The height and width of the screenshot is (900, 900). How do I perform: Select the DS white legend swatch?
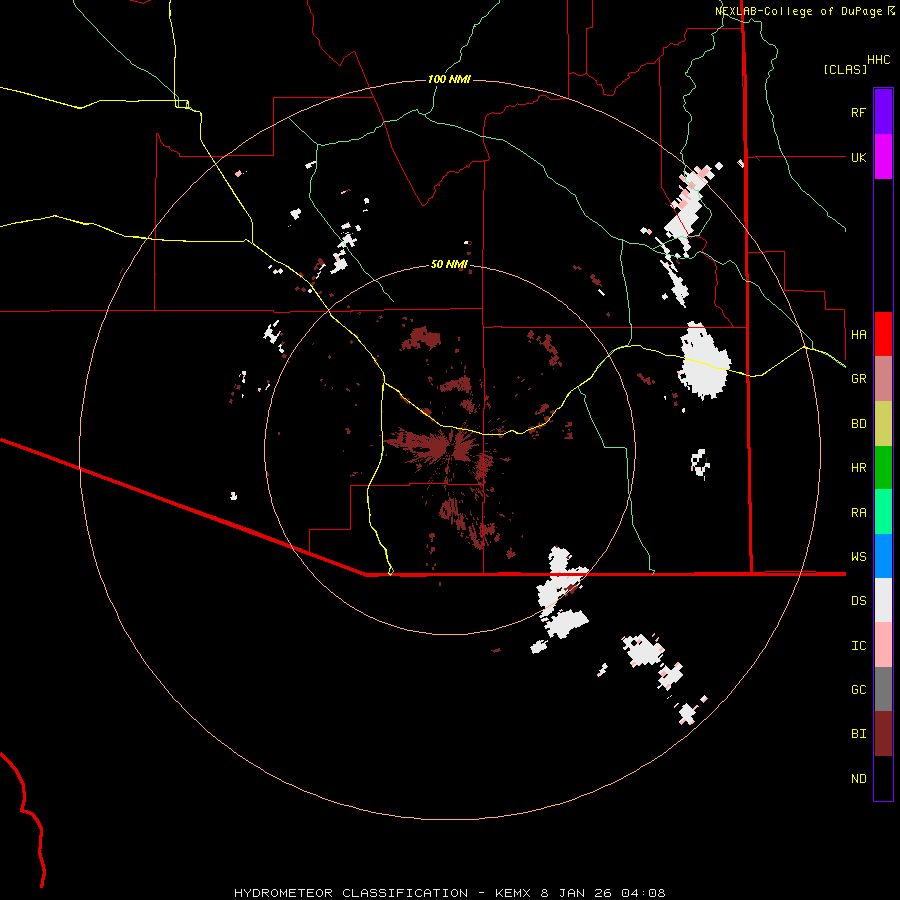(883, 600)
